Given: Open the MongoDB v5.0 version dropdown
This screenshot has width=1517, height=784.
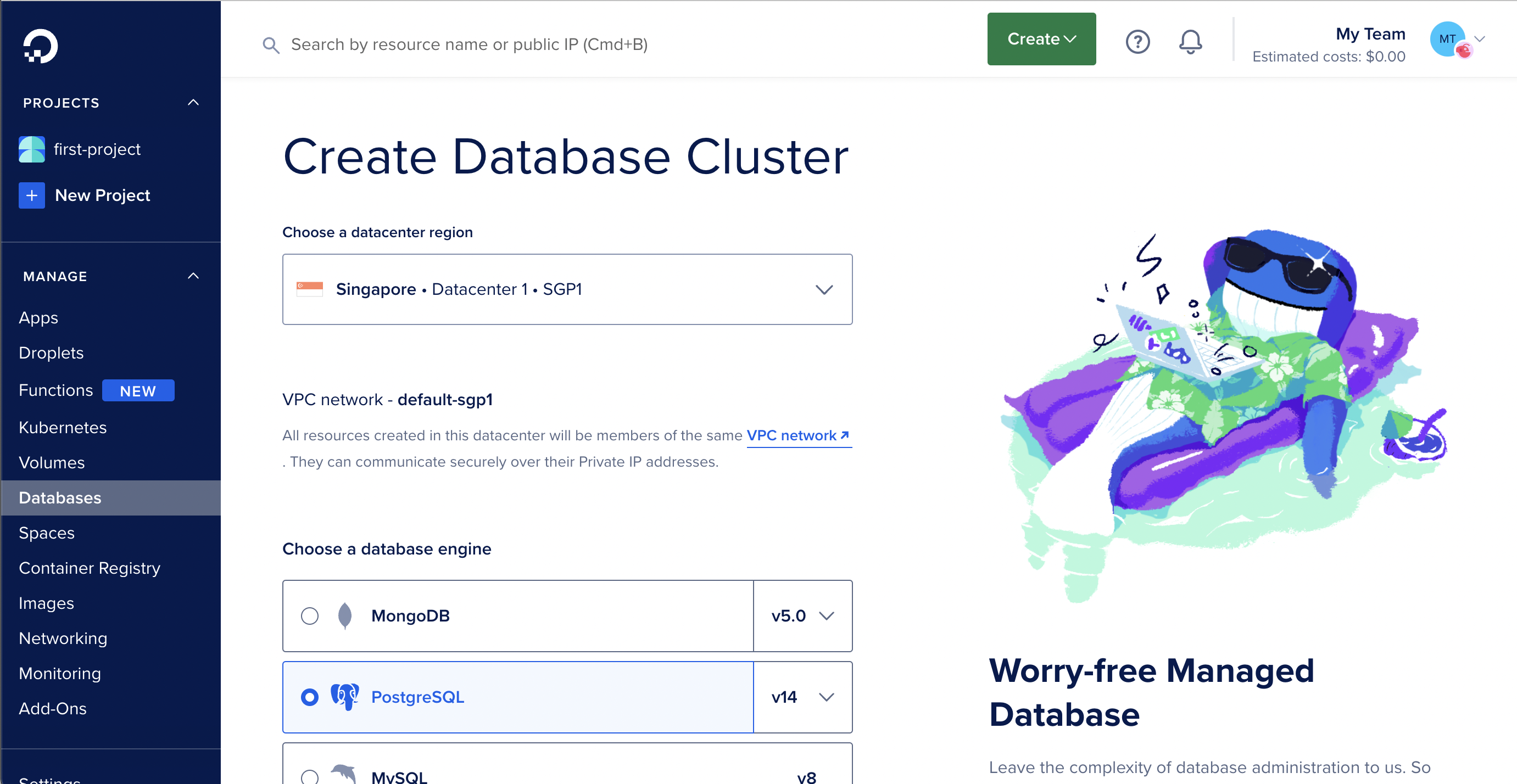Looking at the screenshot, I should (x=802, y=615).
